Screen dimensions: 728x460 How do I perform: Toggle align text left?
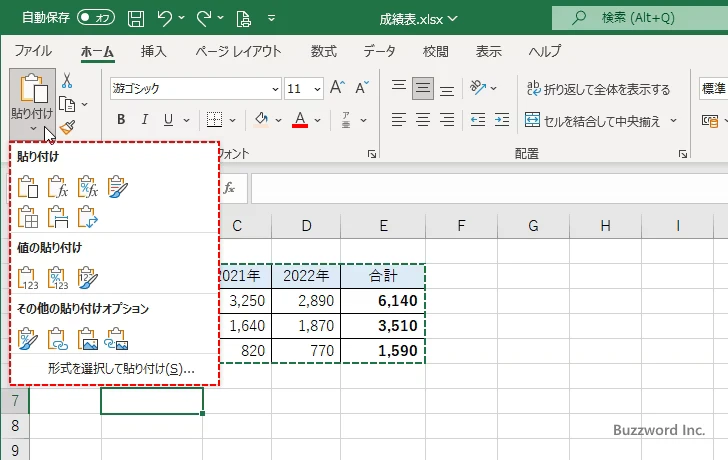click(x=398, y=120)
